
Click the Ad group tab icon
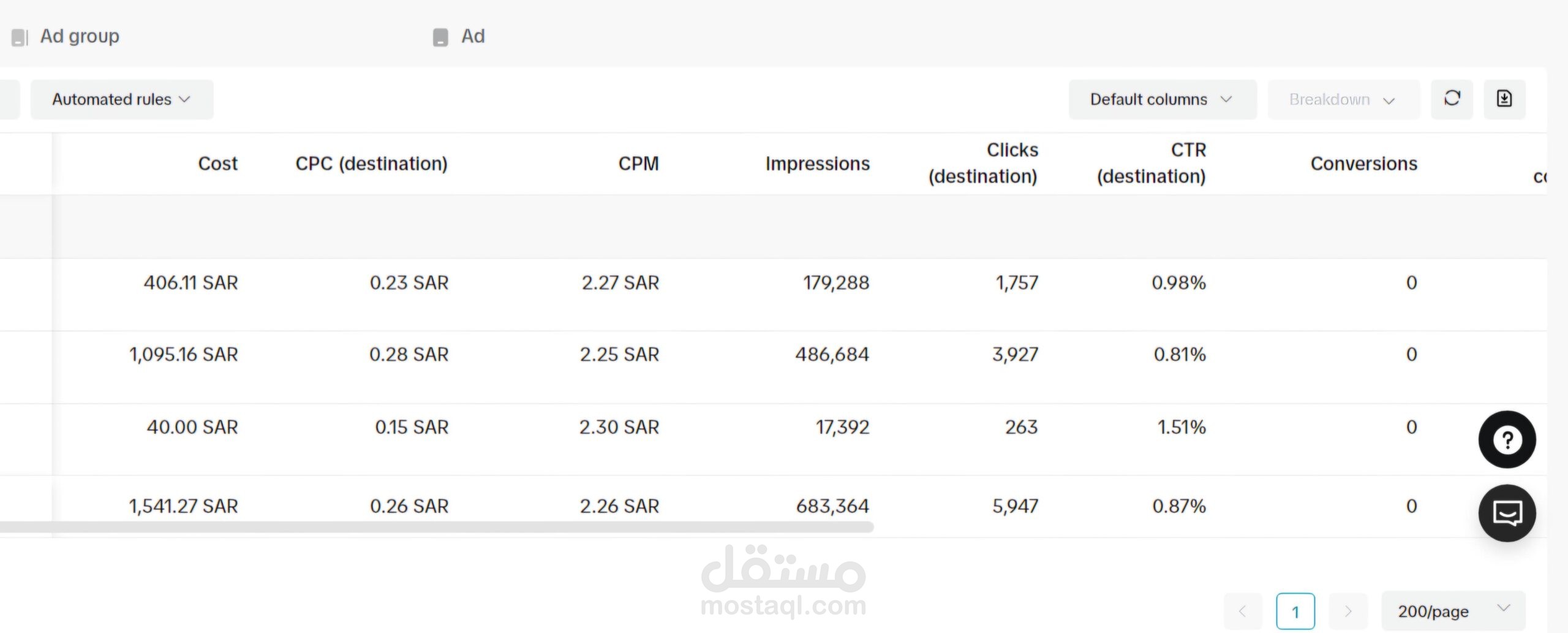(20, 37)
